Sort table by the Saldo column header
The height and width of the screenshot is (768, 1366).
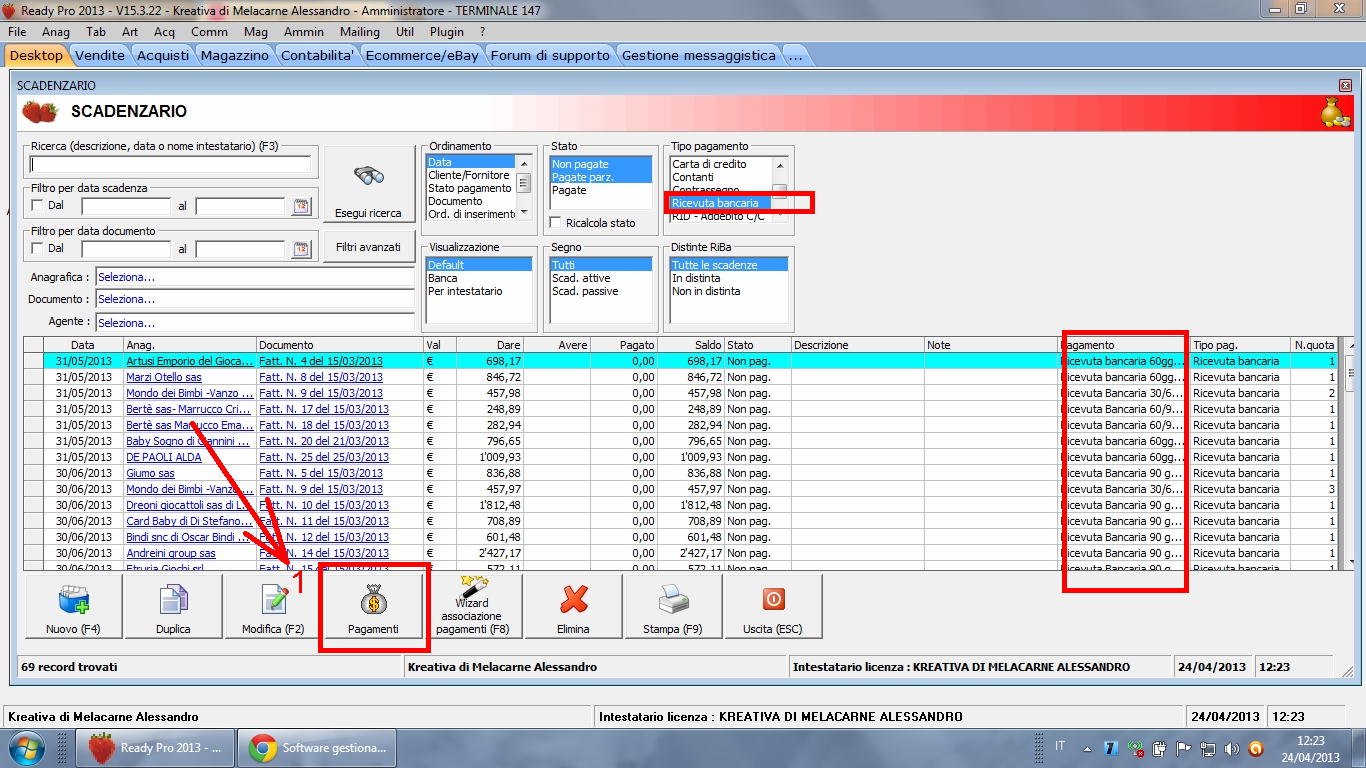pyautogui.click(x=691, y=345)
